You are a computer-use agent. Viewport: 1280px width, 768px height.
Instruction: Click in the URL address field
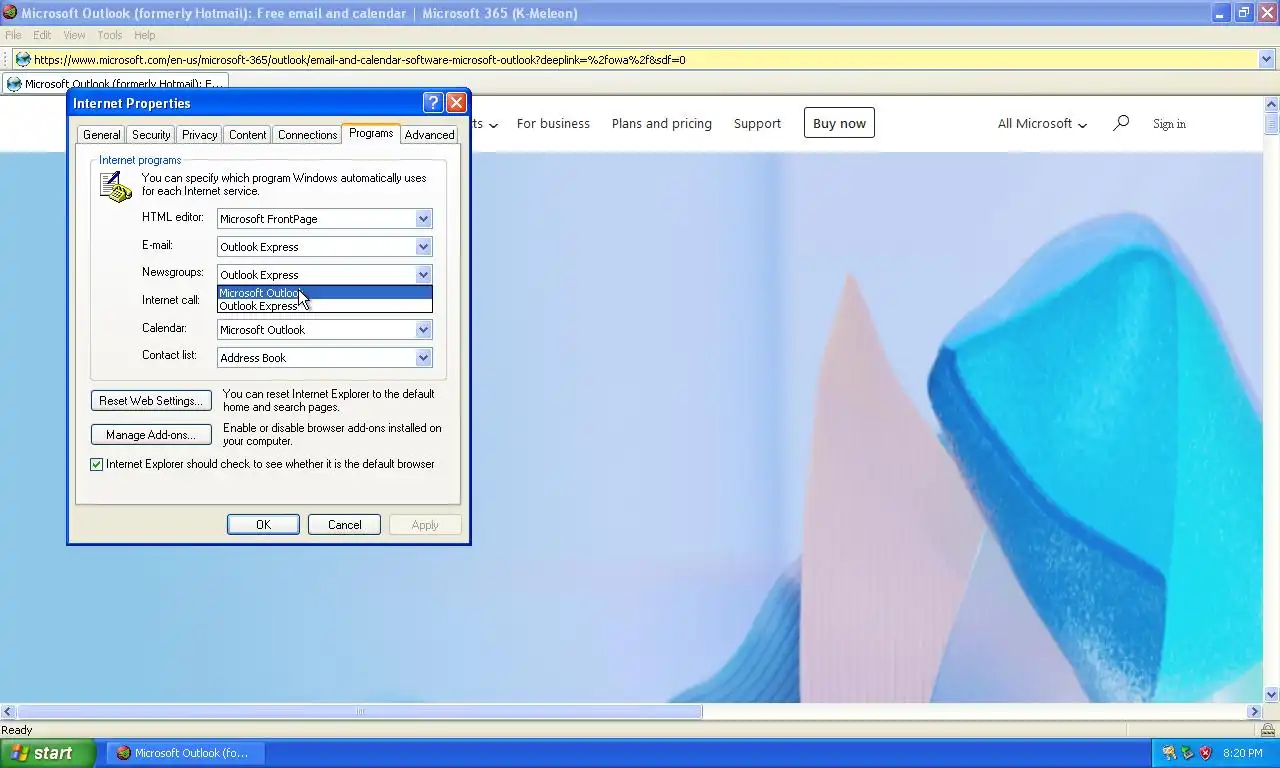pos(640,59)
